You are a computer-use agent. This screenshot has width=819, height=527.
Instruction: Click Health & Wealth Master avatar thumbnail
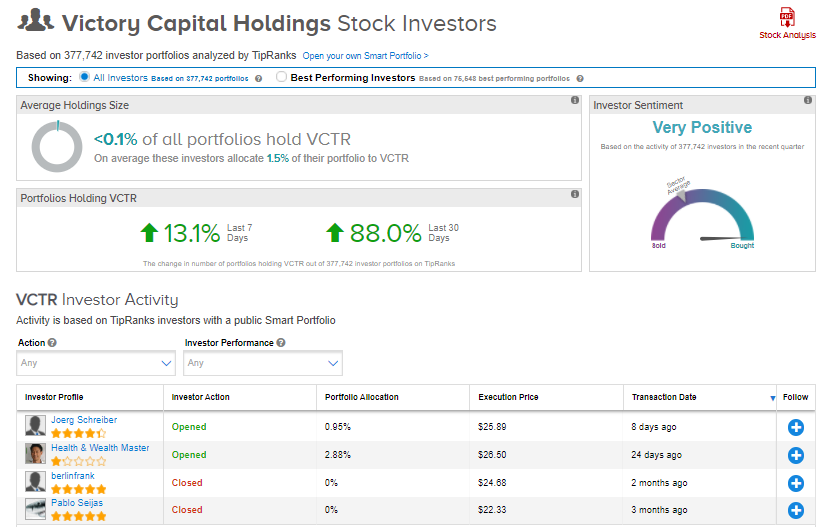click(x=36, y=454)
